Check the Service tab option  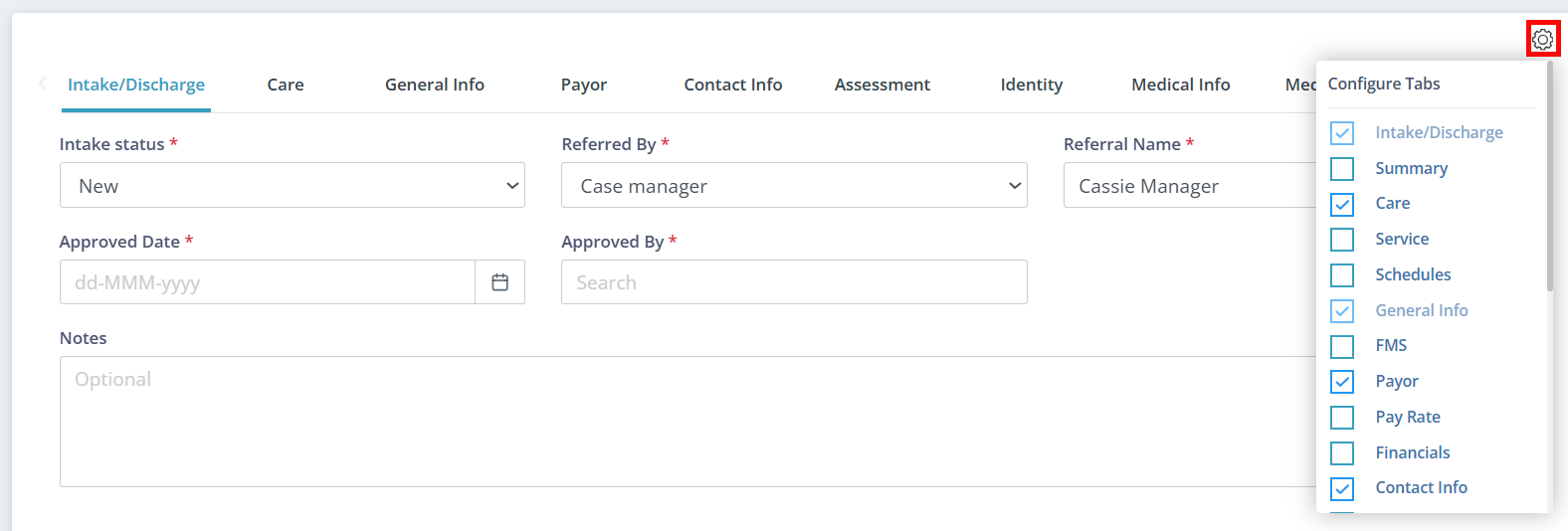1342,240
